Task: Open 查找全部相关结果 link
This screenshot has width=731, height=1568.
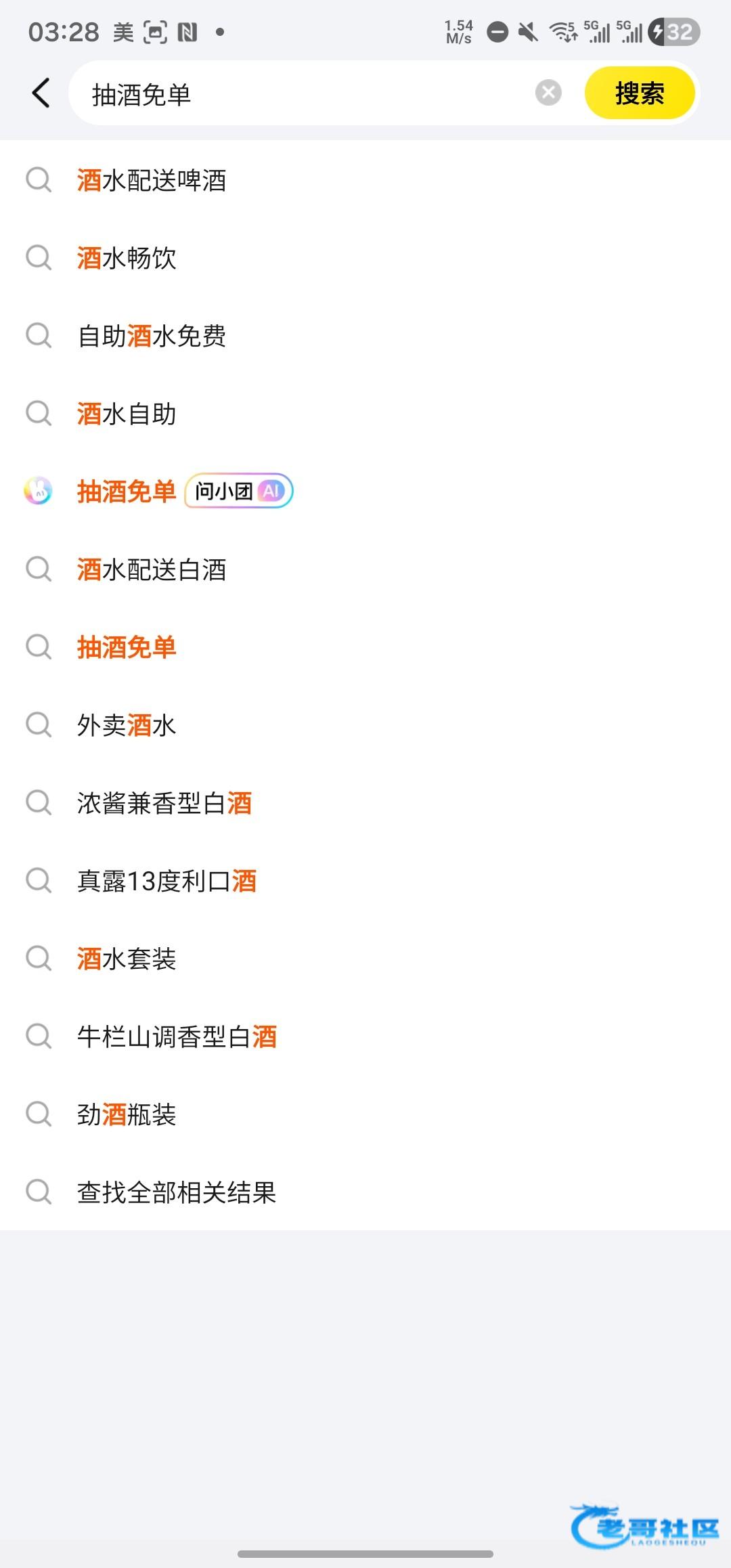Action: 177,1192
